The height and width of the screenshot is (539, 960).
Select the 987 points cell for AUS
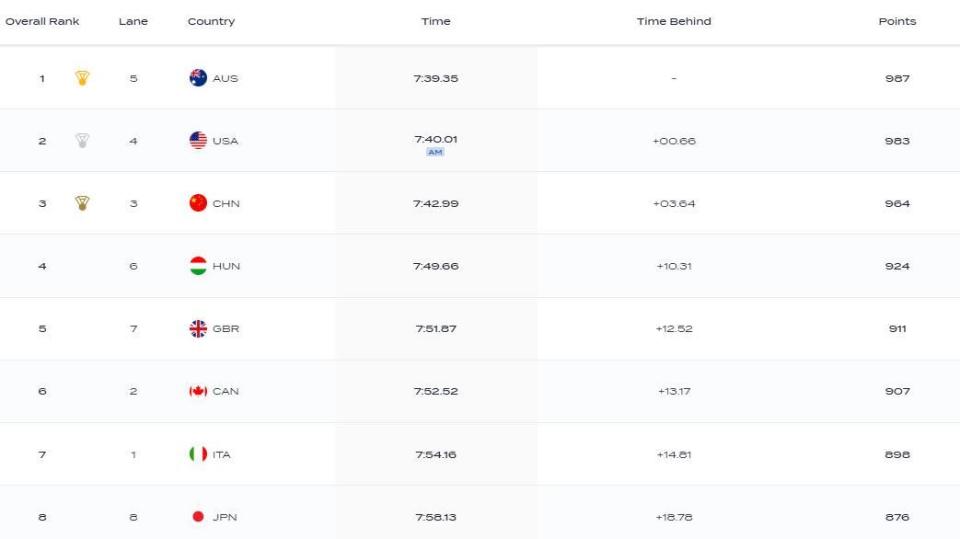pyautogui.click(x=897, y=78)
